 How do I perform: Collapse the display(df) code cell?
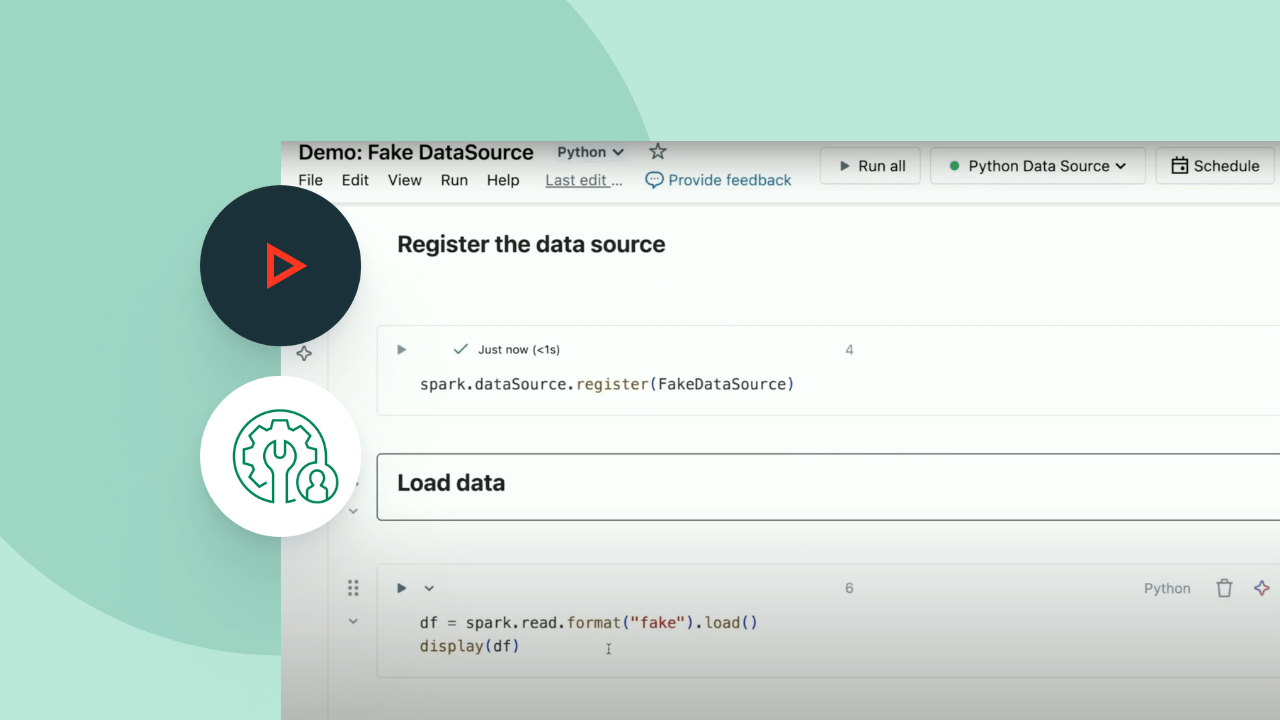353,621
